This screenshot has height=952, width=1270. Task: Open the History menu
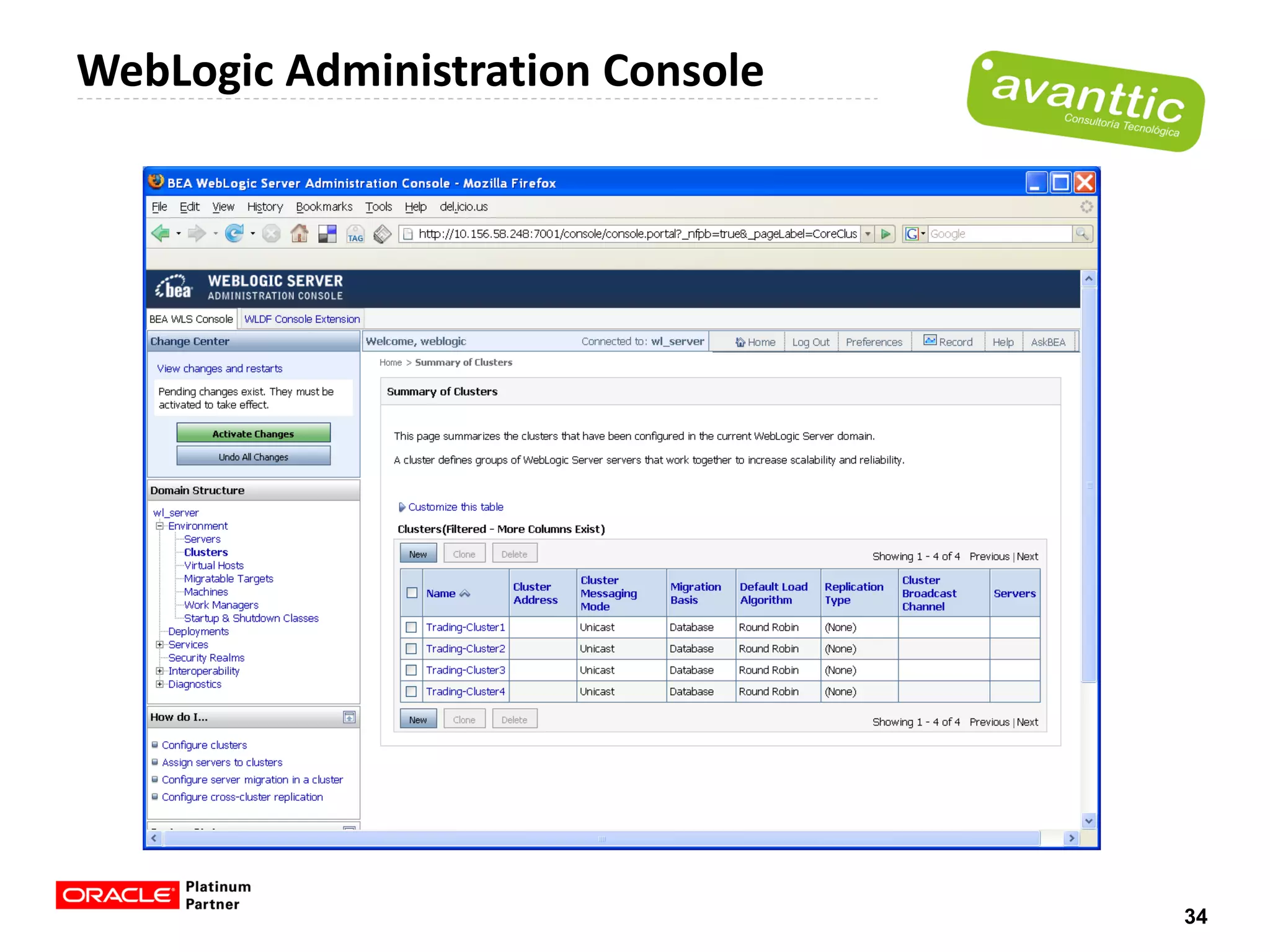click(x=265, y=207)
